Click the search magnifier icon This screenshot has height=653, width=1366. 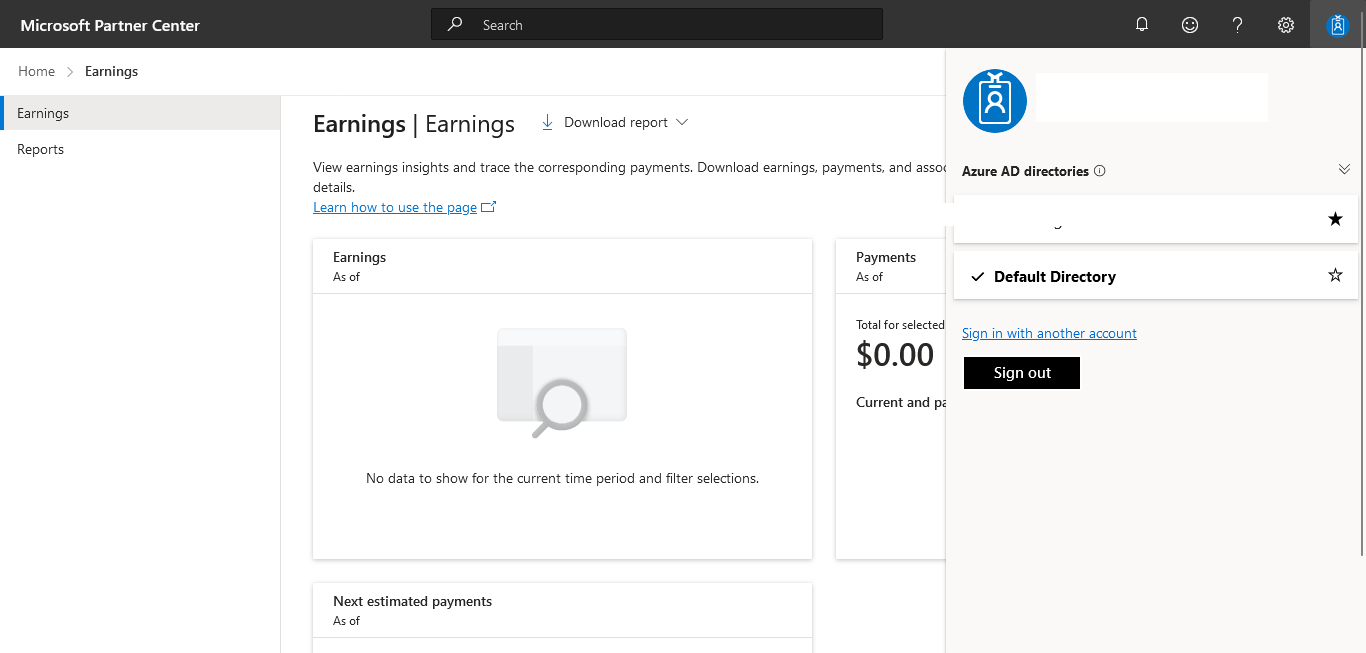pos(455,24)
